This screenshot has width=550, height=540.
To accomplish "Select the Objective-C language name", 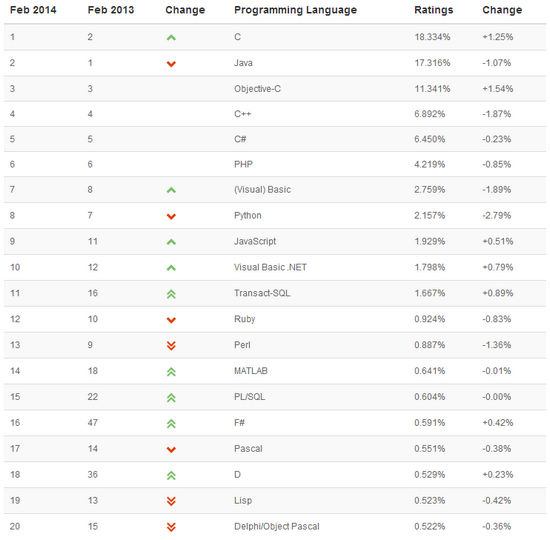I will point(257,89).
